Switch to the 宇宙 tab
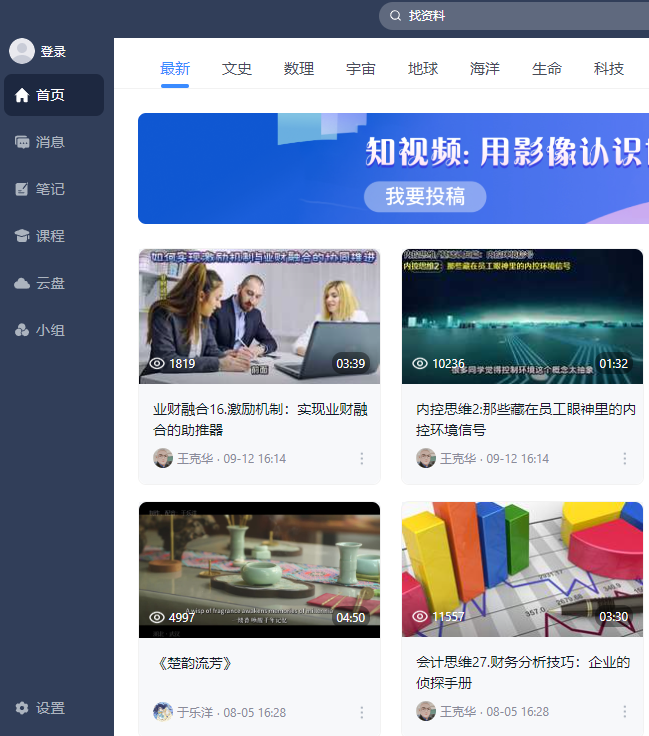Viewport: 649px width, 736px height. pos(361,69)
